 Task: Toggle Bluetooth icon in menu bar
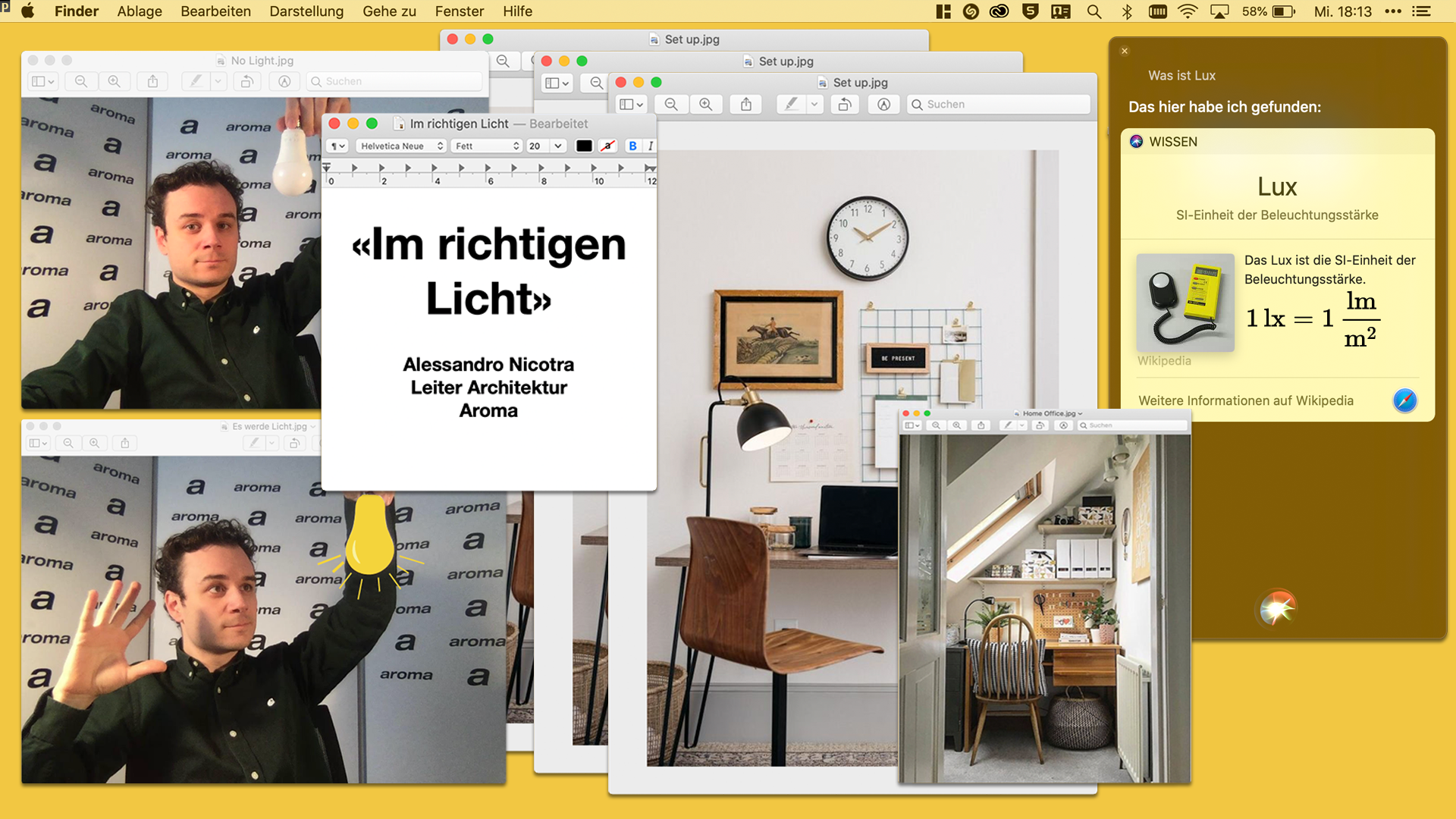click(1127, 11)
